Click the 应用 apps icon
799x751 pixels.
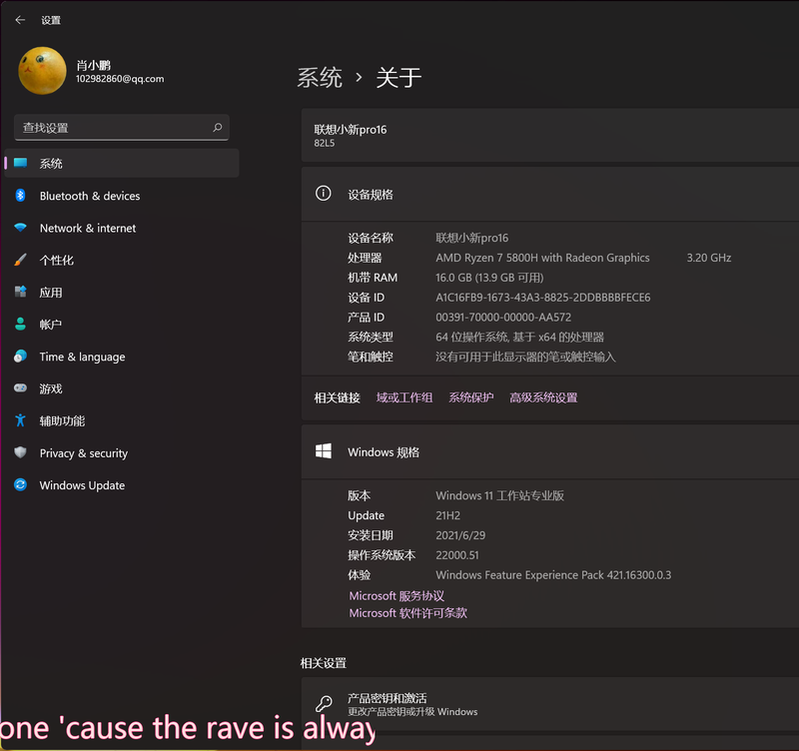[20, 292]
